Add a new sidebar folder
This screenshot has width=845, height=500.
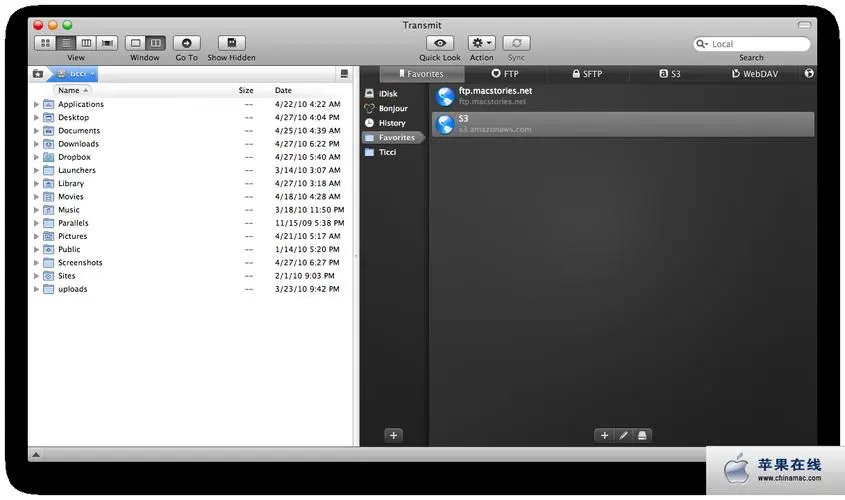[x=393, y=435]
